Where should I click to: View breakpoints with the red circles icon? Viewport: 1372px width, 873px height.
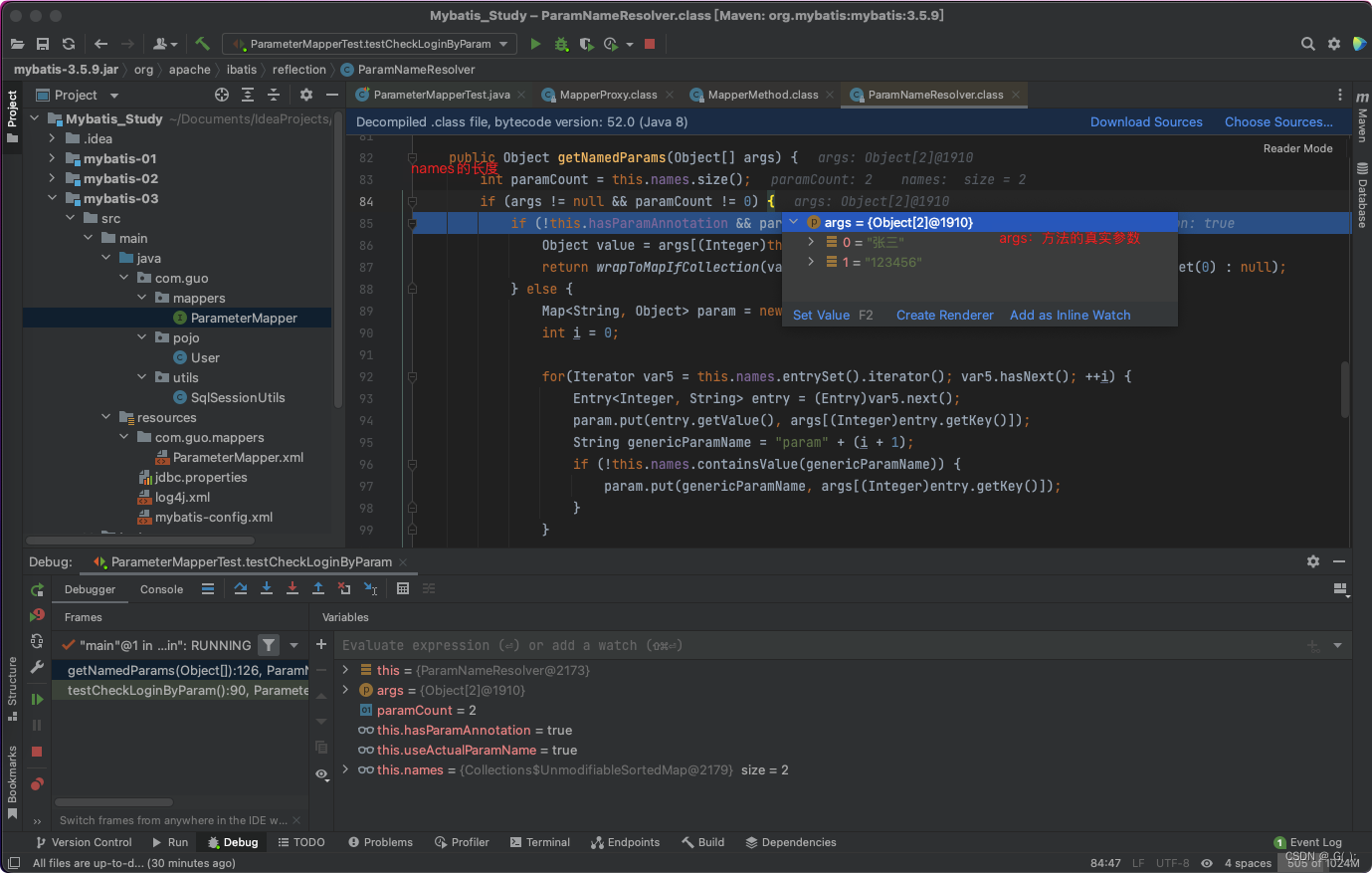click(x=37, y=784)
